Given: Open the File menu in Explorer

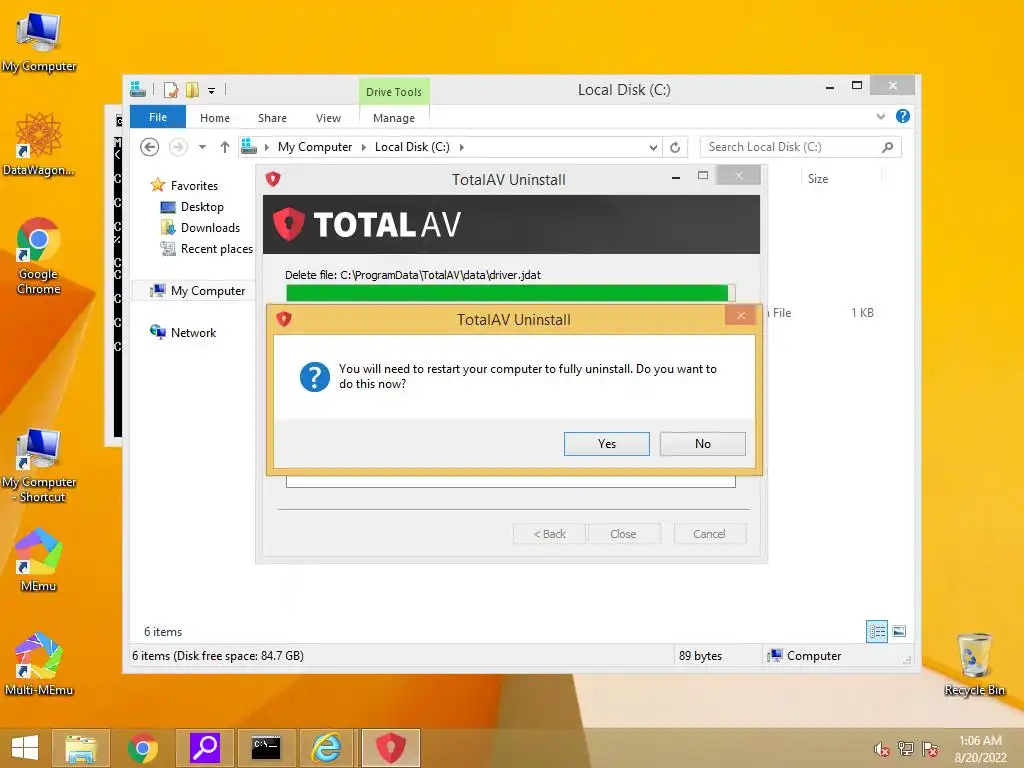Looking at the screenshot, I should [x=157, y=117].
